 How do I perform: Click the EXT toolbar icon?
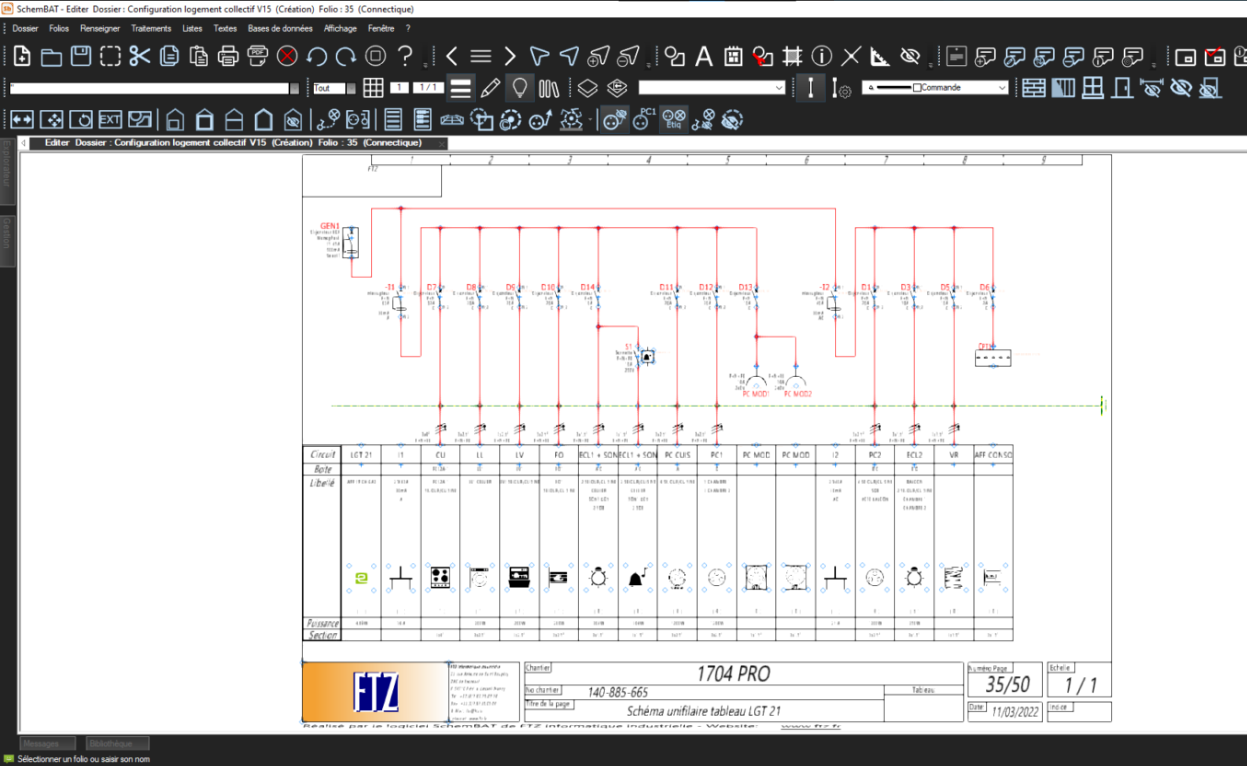(110, 120)
